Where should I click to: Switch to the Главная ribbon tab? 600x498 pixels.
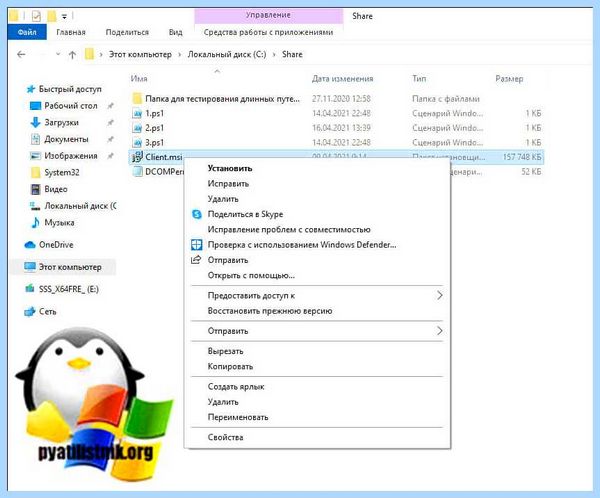71,32
